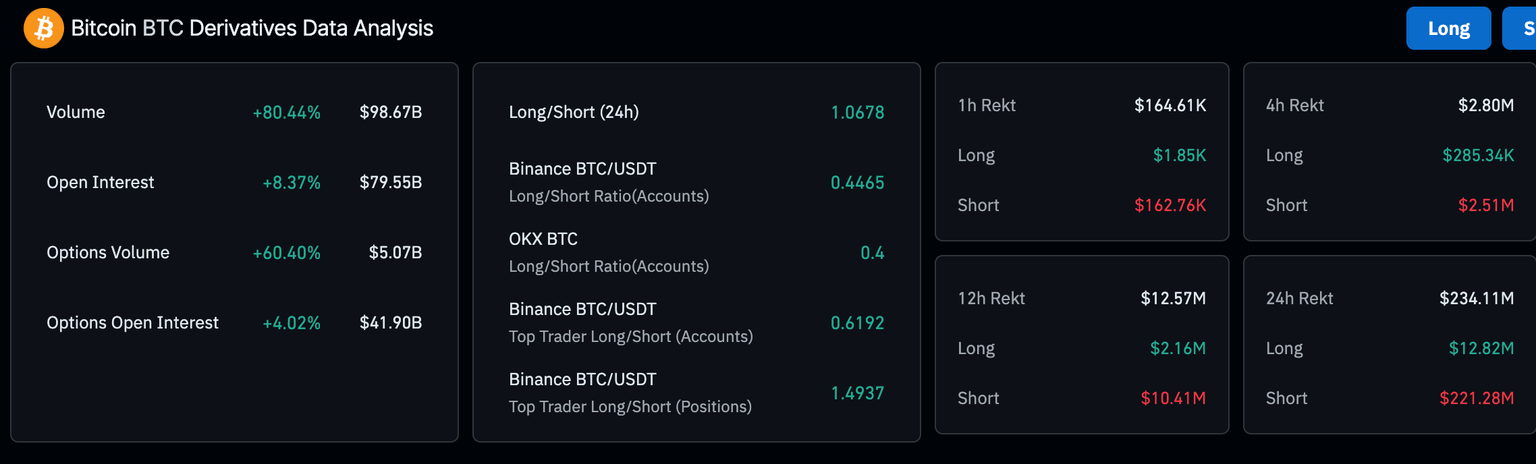
Task: Select the 24h Rekt Short value $221.28M
Action: [1476, 398]
